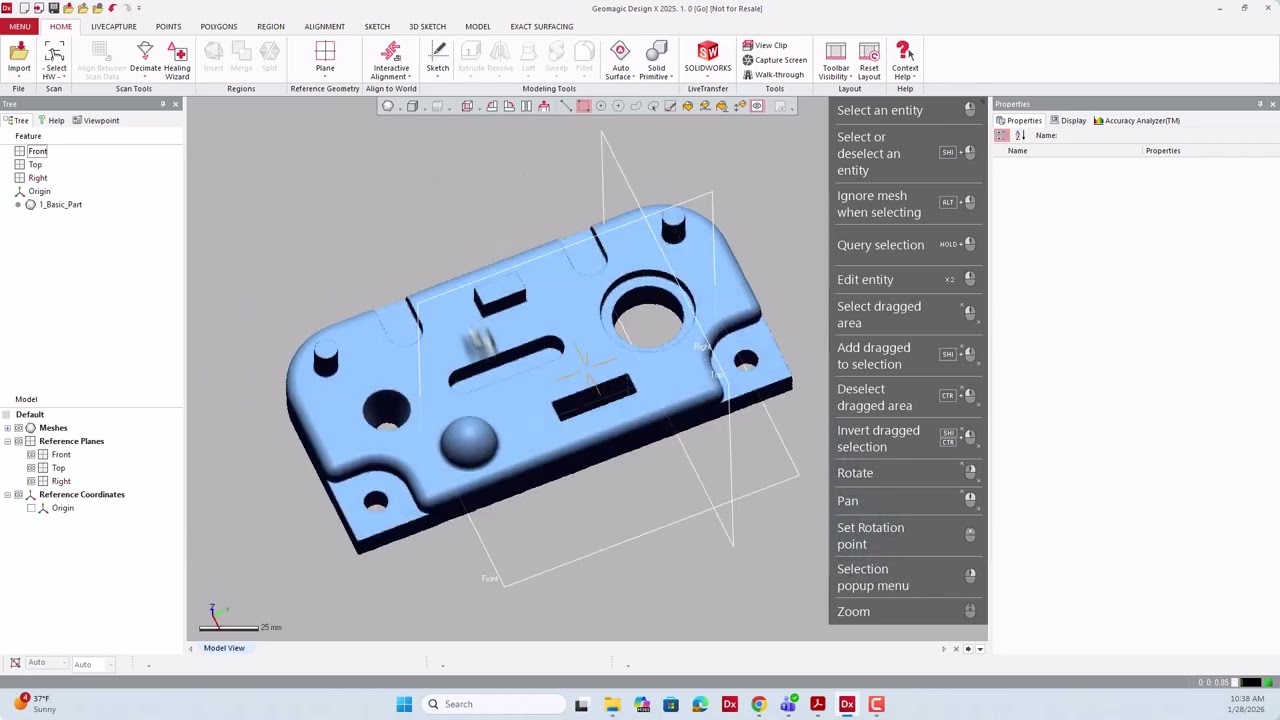Open the Solid Primitive tool

tap(656, 60)
